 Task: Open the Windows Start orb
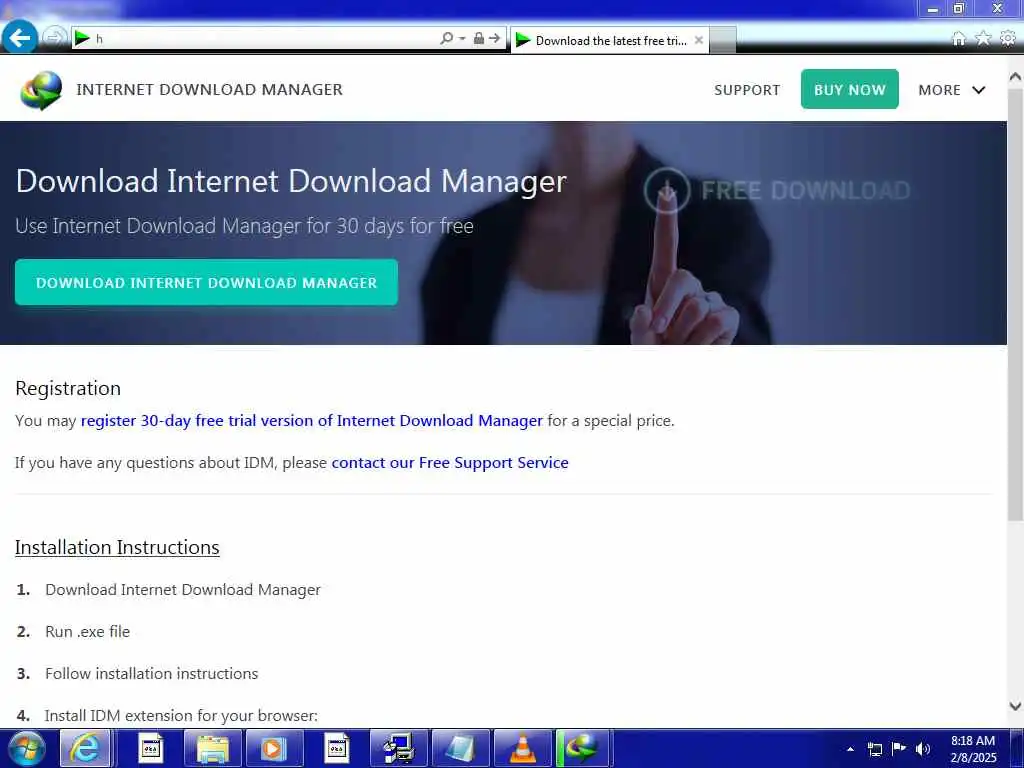pyautogui.click(x=26, y=748)
